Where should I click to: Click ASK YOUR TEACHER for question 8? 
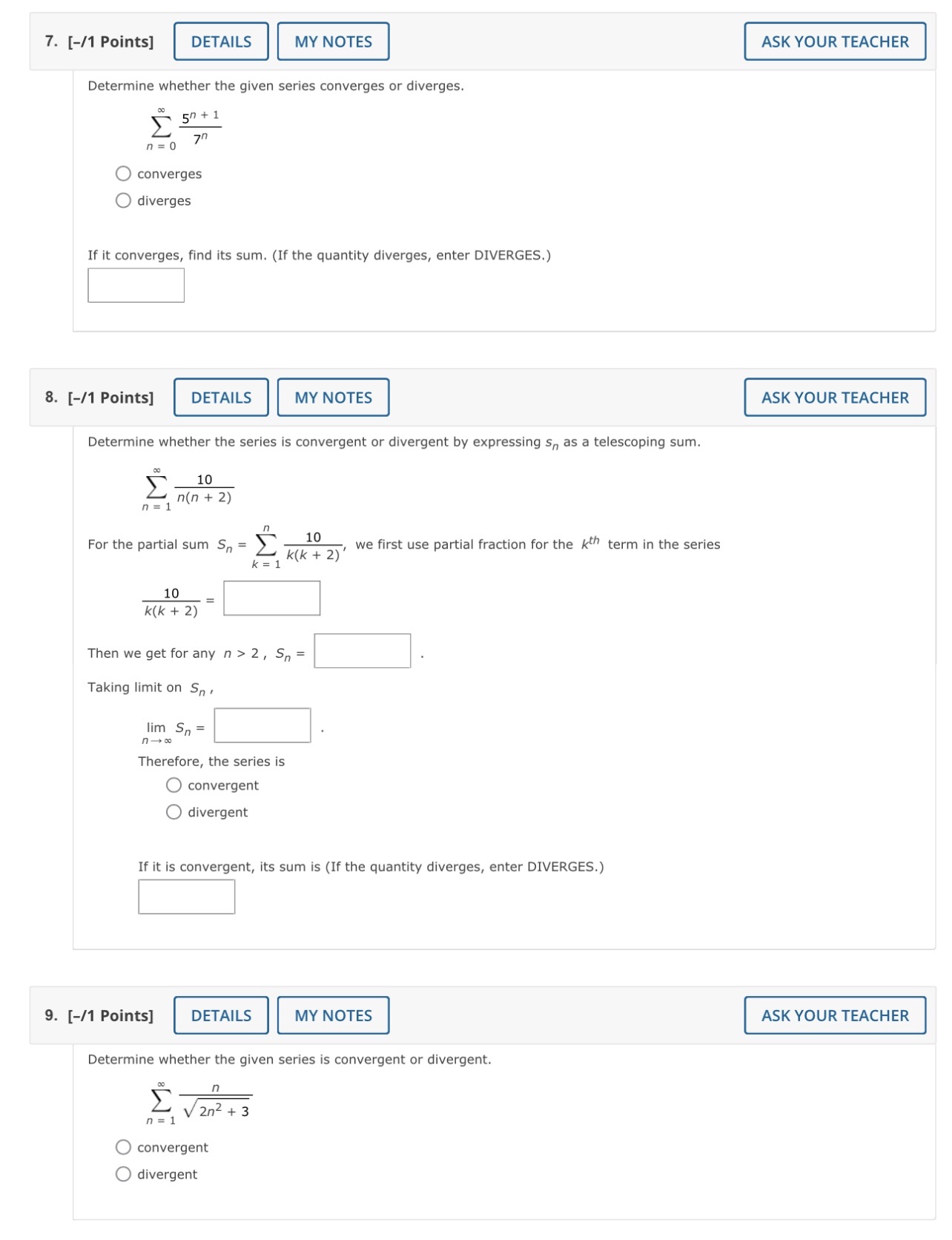tap(834, 398)
